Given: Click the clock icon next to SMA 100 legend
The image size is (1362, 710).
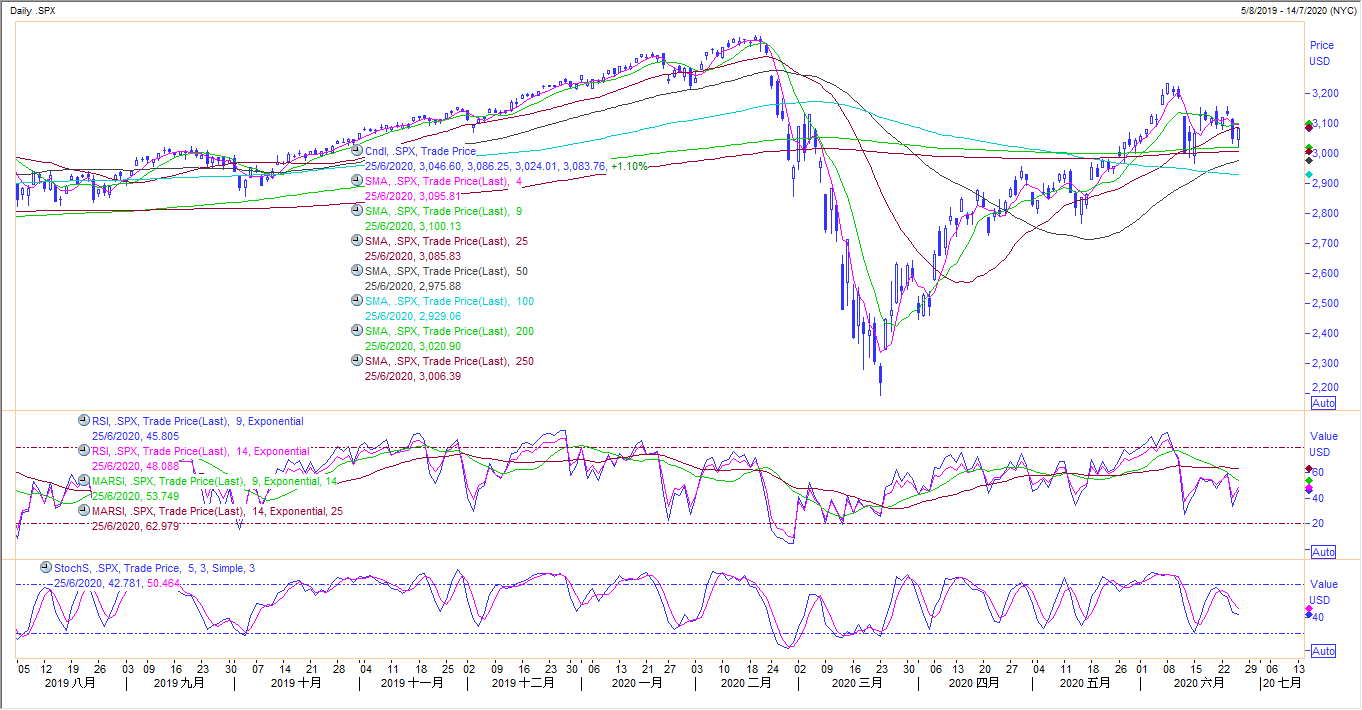Looking at the screenshot, I should point(357,300).
